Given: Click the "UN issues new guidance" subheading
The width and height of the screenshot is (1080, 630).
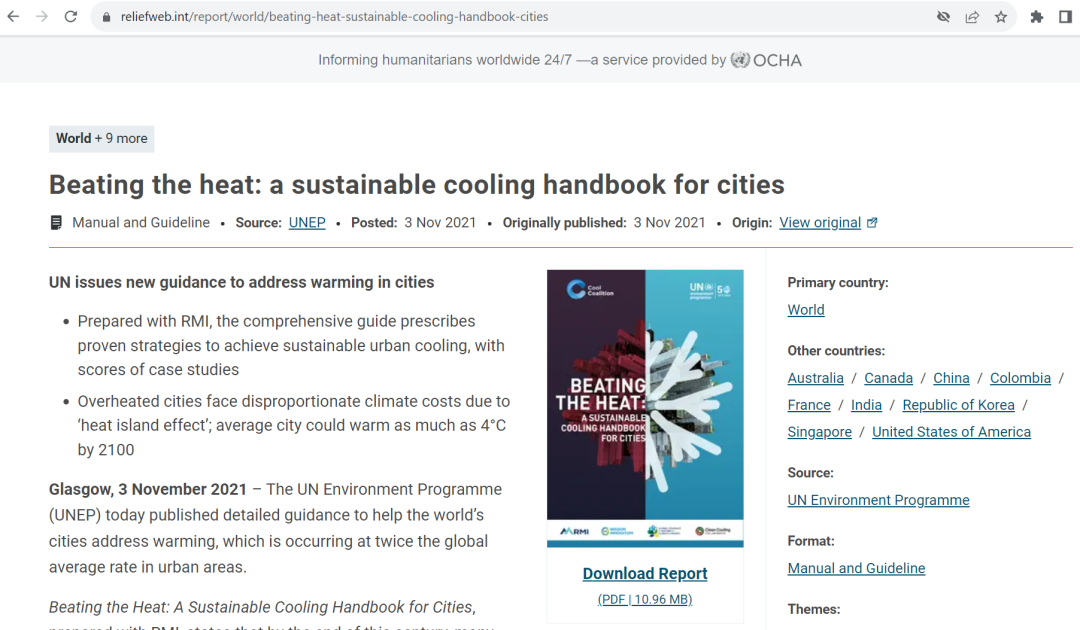Looking at the screenshot, I should [x=241, y=282].
